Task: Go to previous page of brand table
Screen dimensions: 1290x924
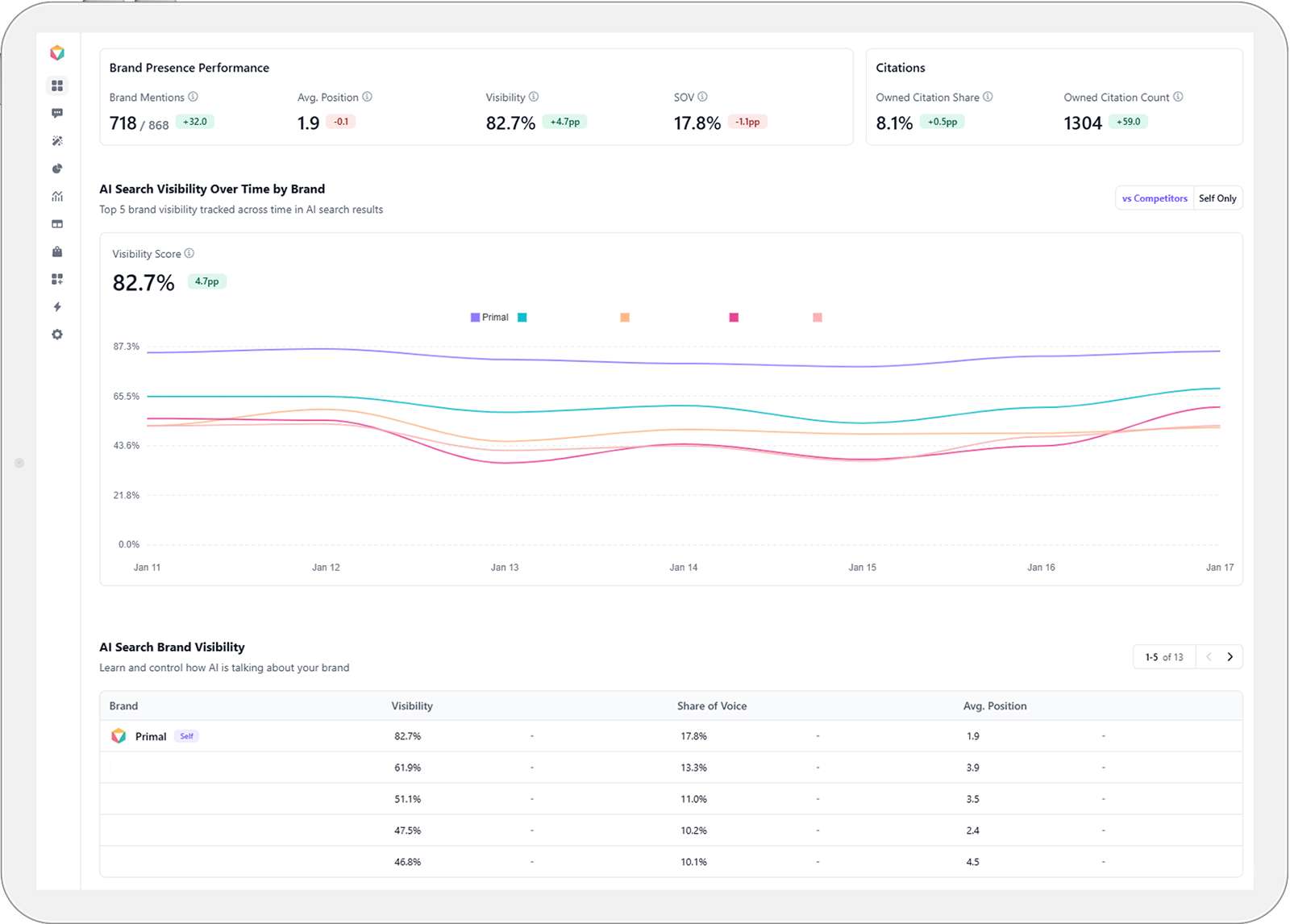Action: [1209, 657]
